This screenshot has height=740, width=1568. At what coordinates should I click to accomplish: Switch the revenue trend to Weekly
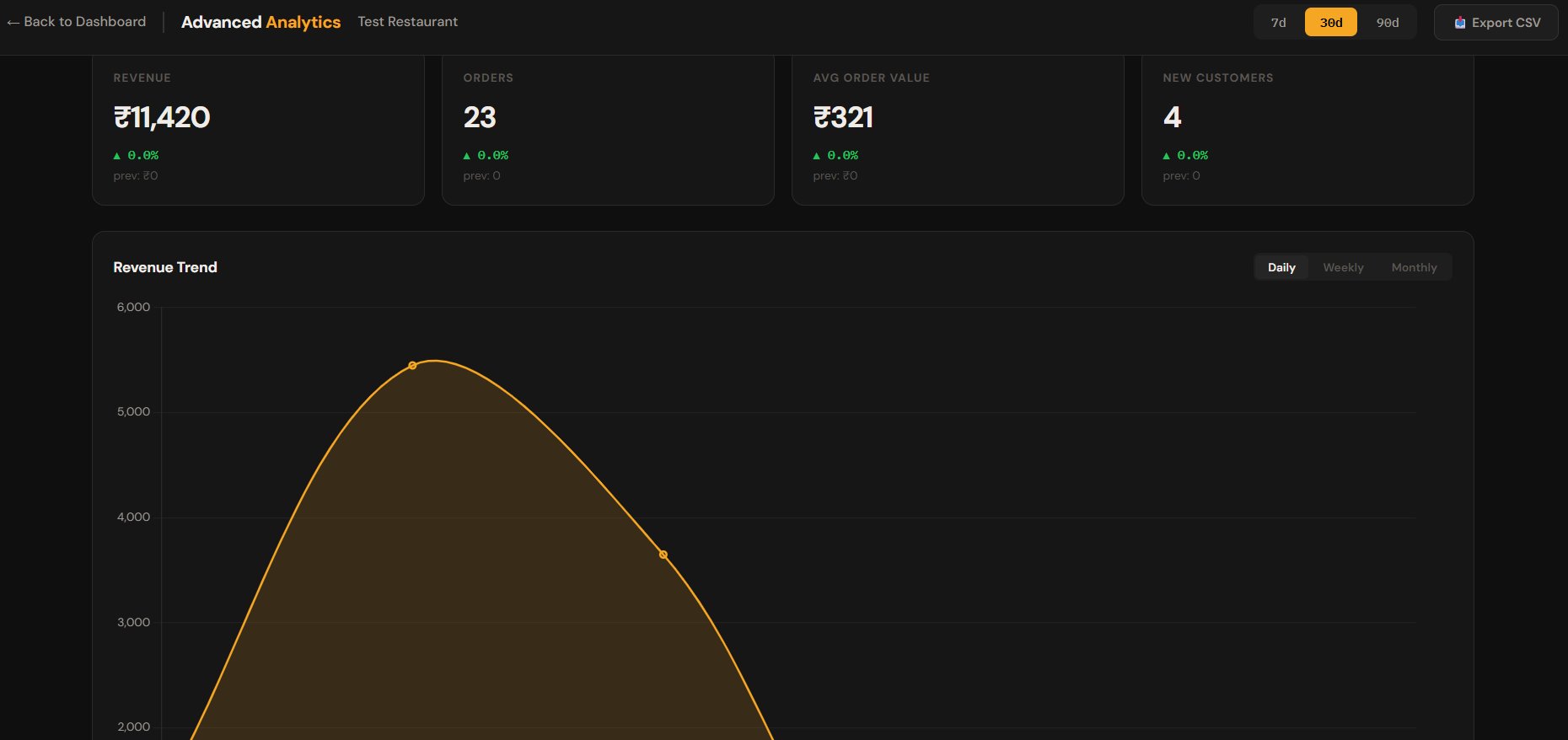(x=1342, y=267)
